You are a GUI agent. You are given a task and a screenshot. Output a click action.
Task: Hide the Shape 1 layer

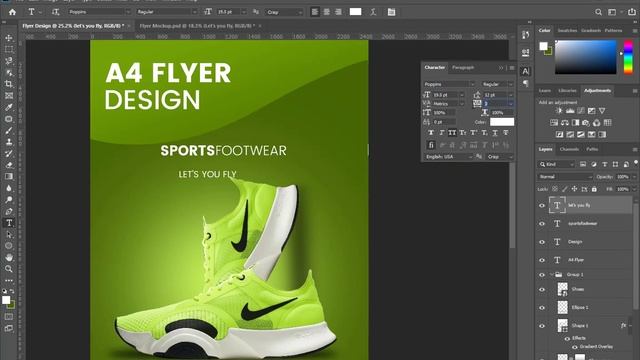point(542,326)
